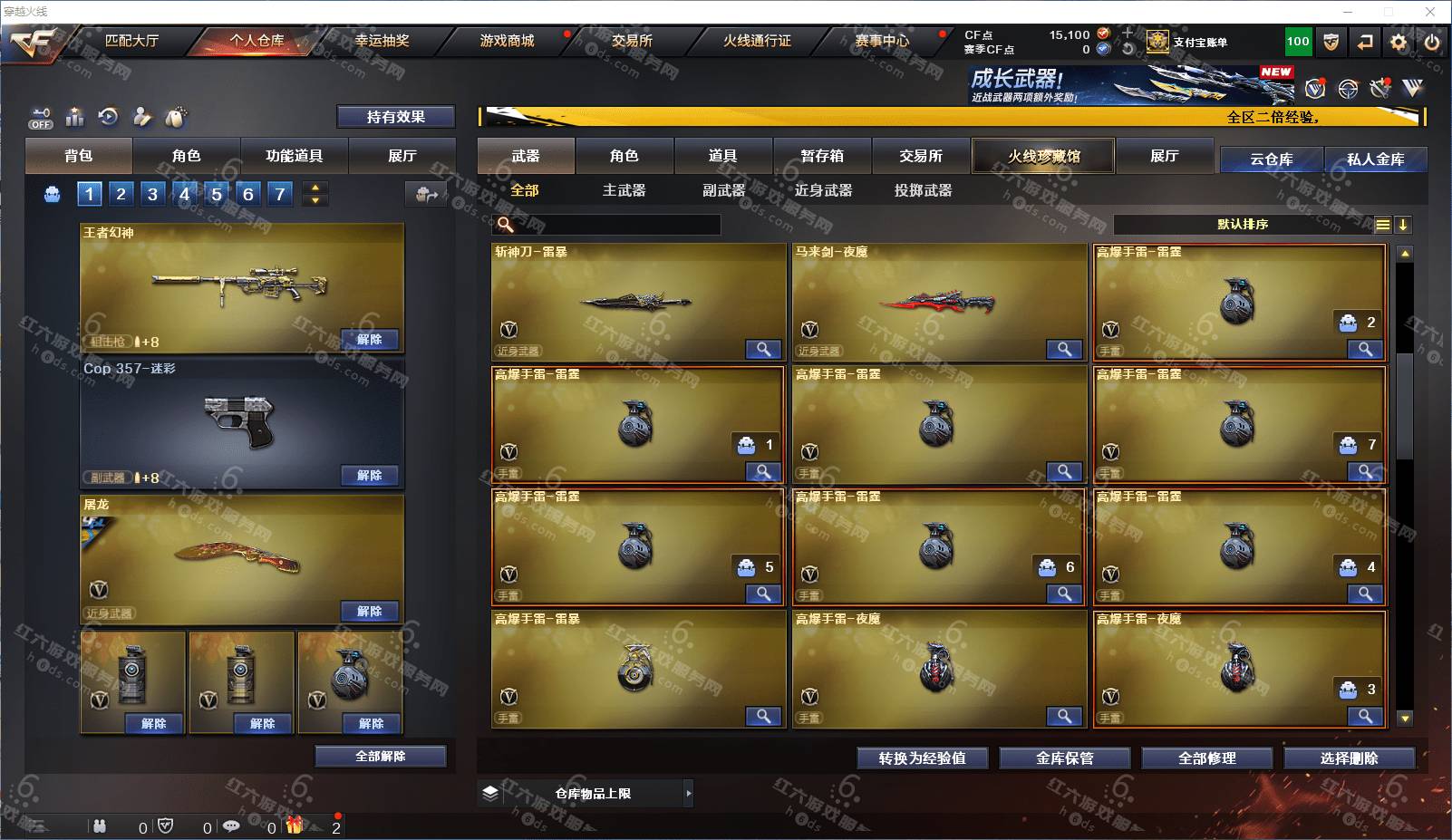Toggle list view icon beside 默认排序

[x=1382, y=225]
